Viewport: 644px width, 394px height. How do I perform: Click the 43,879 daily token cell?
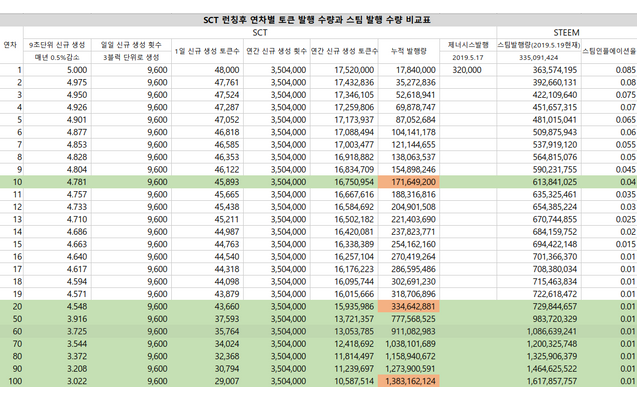click(226, 294)
